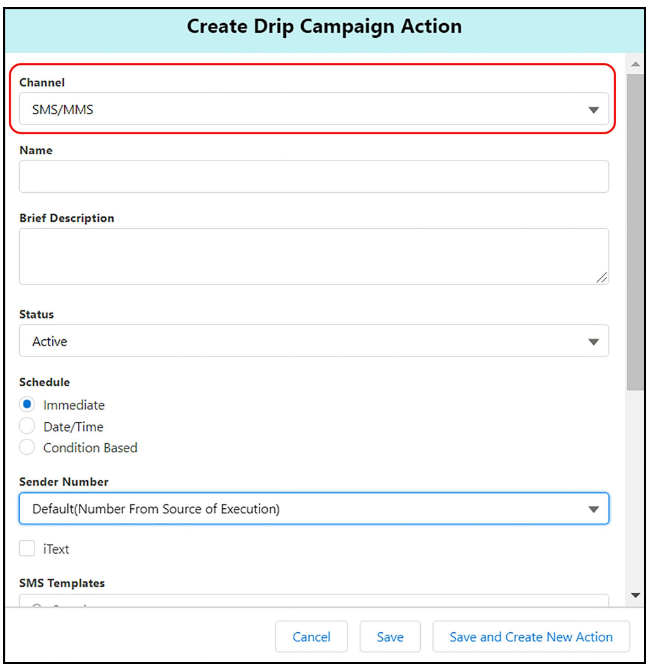This screenshot has height=664, width=646.
Task: Click the SMS Templates search field
Action: [313, 603]
